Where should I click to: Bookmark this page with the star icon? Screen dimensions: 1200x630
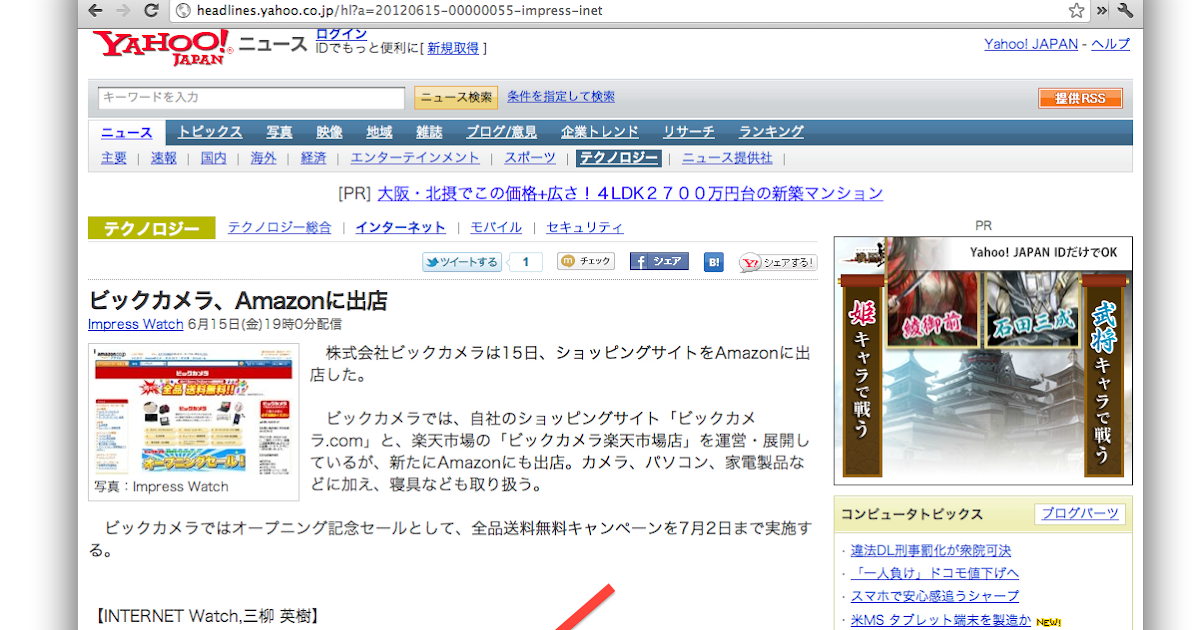[1076, 11]
